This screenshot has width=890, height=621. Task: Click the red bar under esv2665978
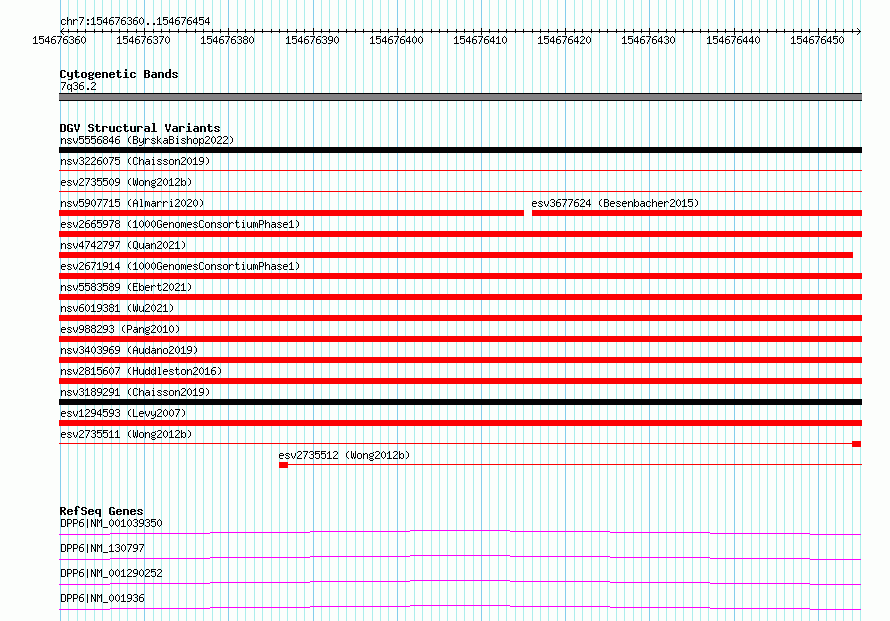point(460,234)
